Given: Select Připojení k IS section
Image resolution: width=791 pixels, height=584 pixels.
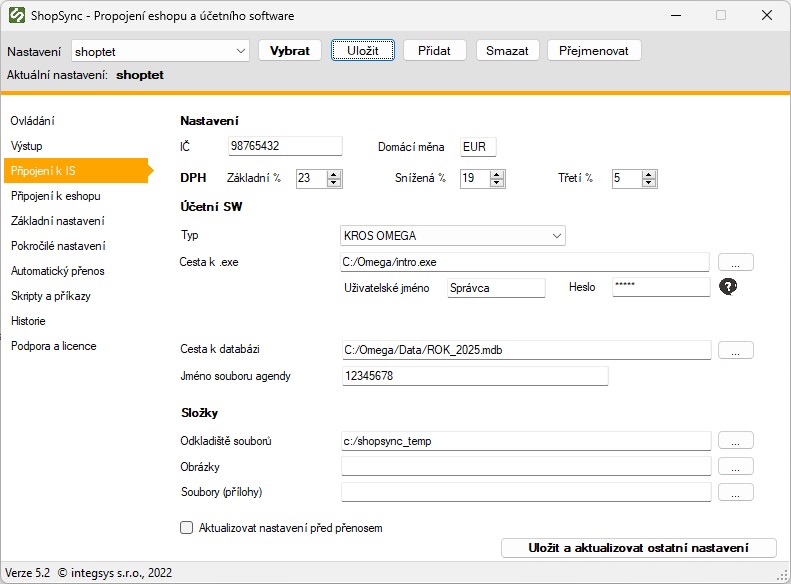Looking at the screenshot, I should 78,170.
